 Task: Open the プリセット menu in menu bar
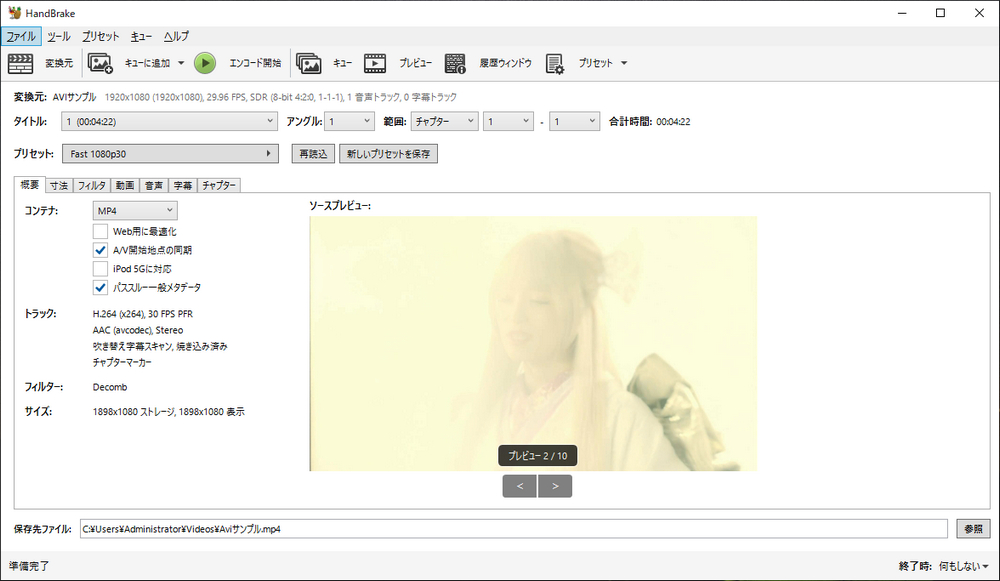tap(101, 36)
